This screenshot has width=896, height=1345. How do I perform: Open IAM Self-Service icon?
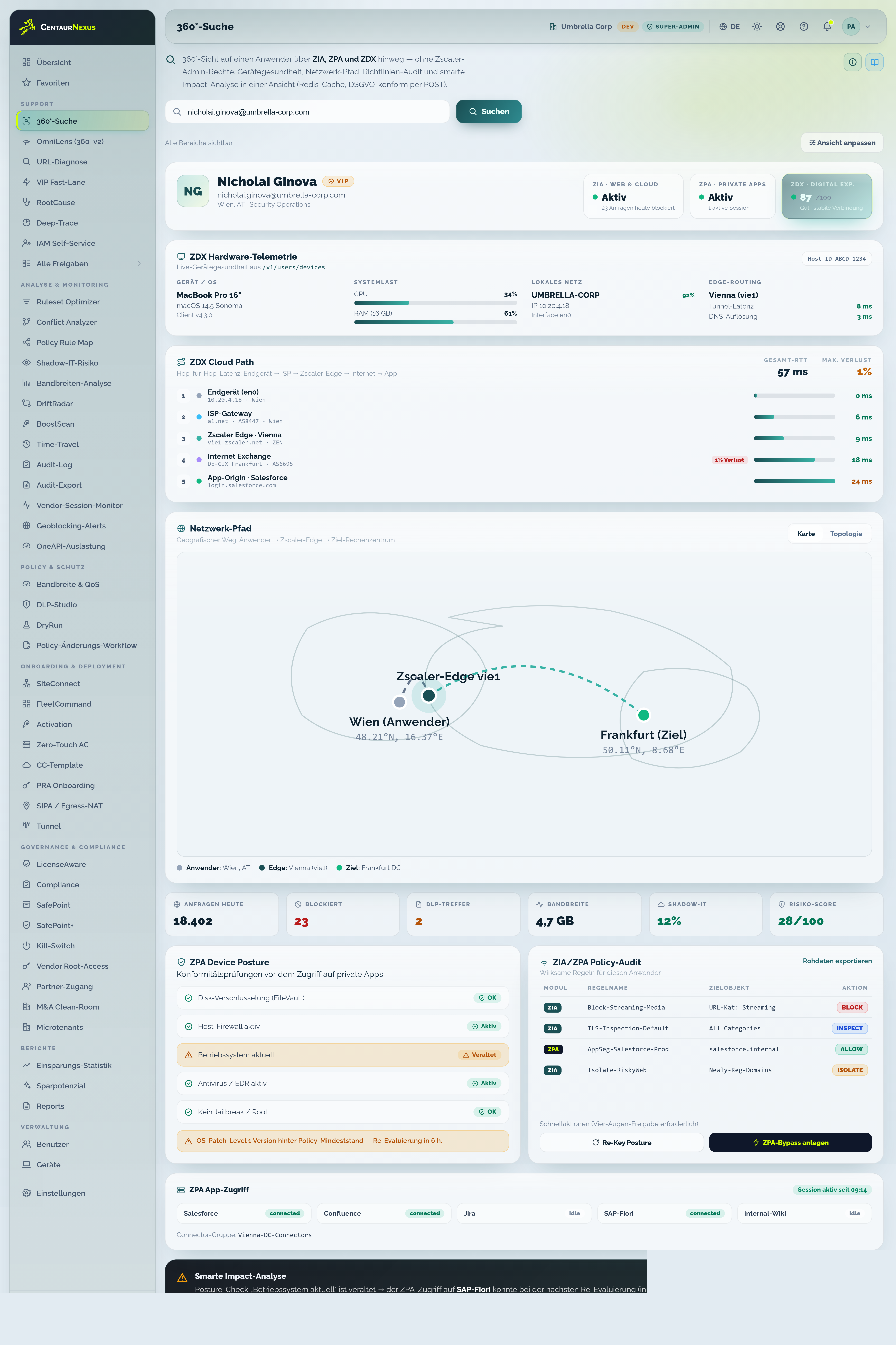tap(26, 243)
